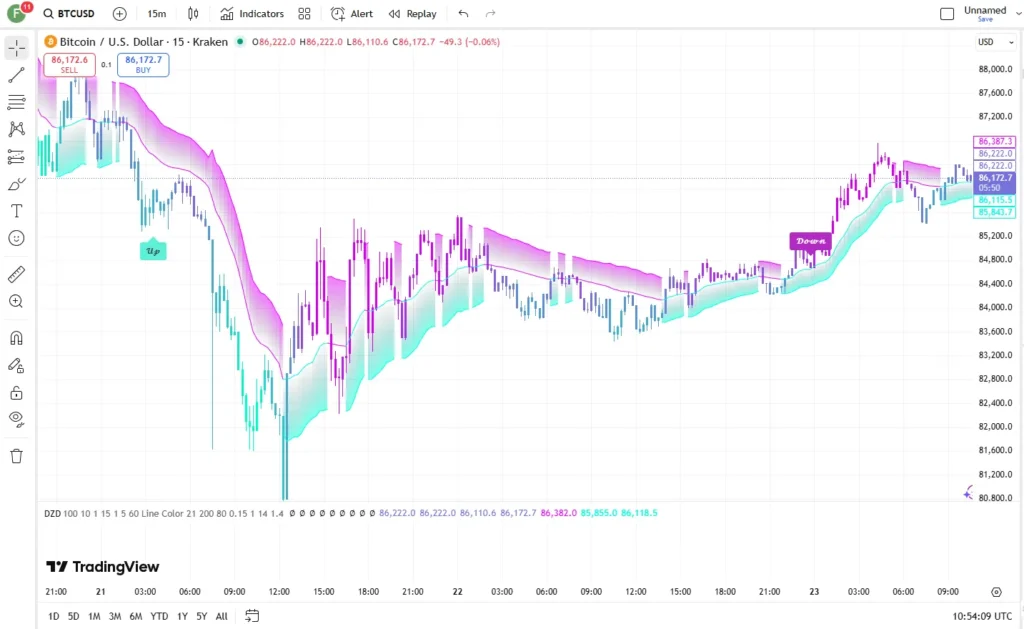Select the trend line drawing tool

point(16,74)
